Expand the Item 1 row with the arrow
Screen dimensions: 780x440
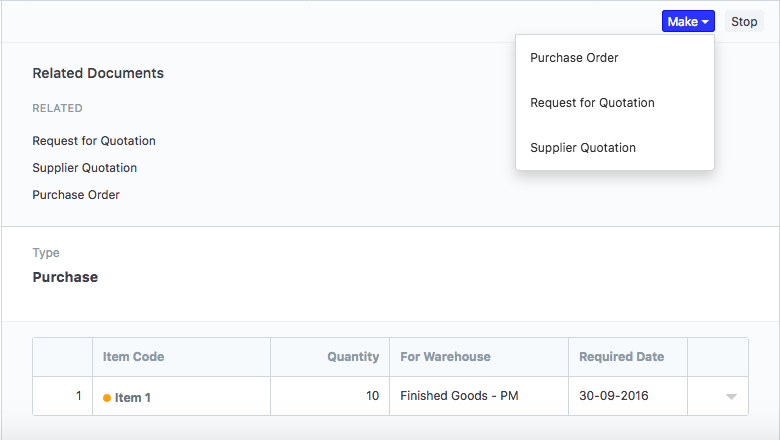[731, 397]
